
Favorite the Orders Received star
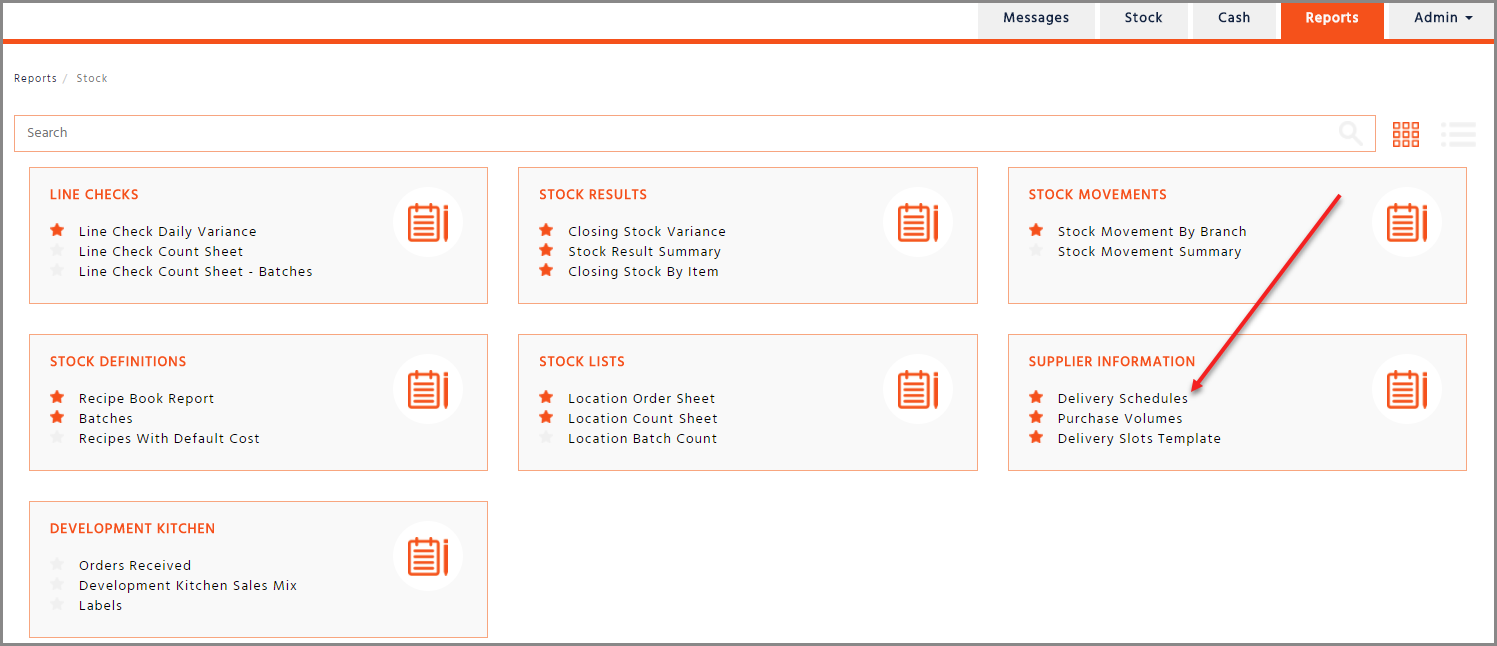click(57, 564)
